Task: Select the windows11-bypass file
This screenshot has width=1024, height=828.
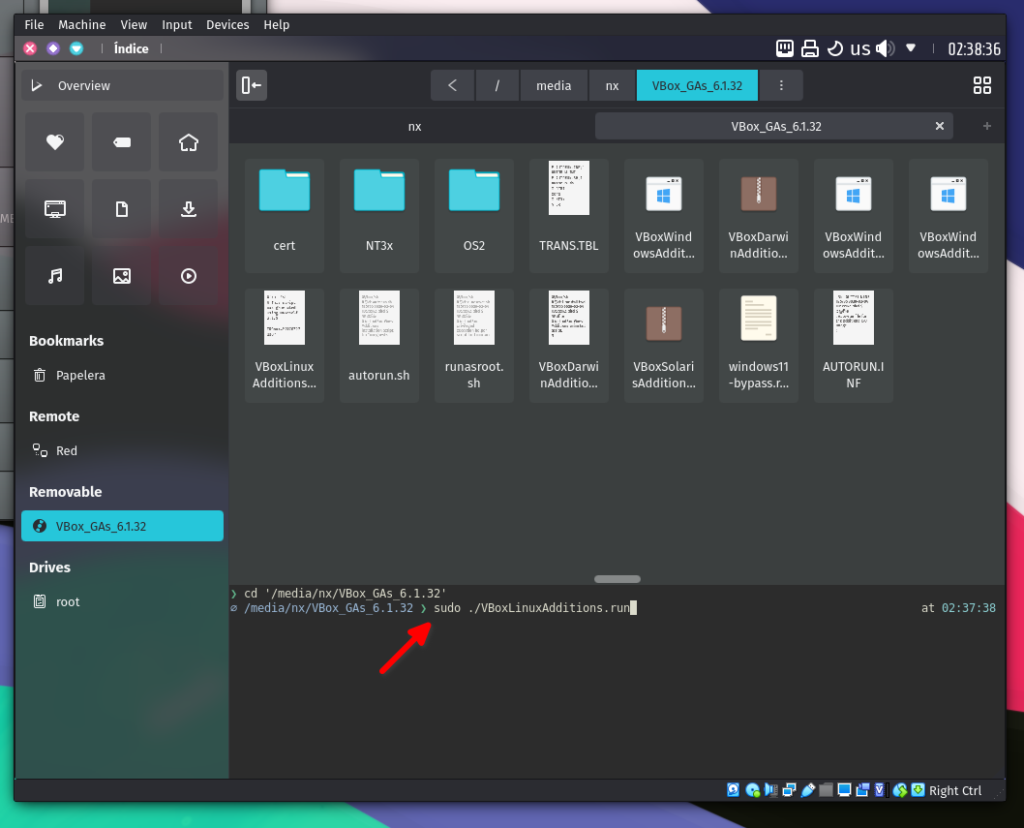Action: click(758, 345)
